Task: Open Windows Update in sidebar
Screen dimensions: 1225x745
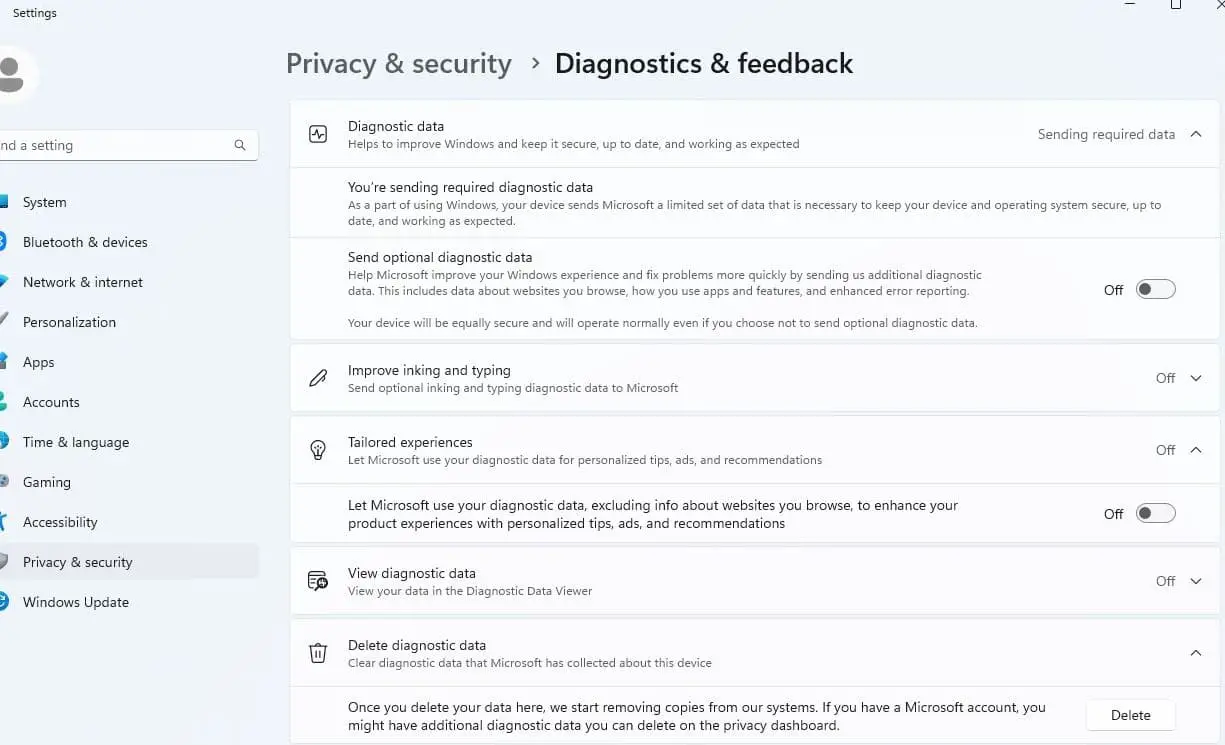Action: click(x=76, y=602)
